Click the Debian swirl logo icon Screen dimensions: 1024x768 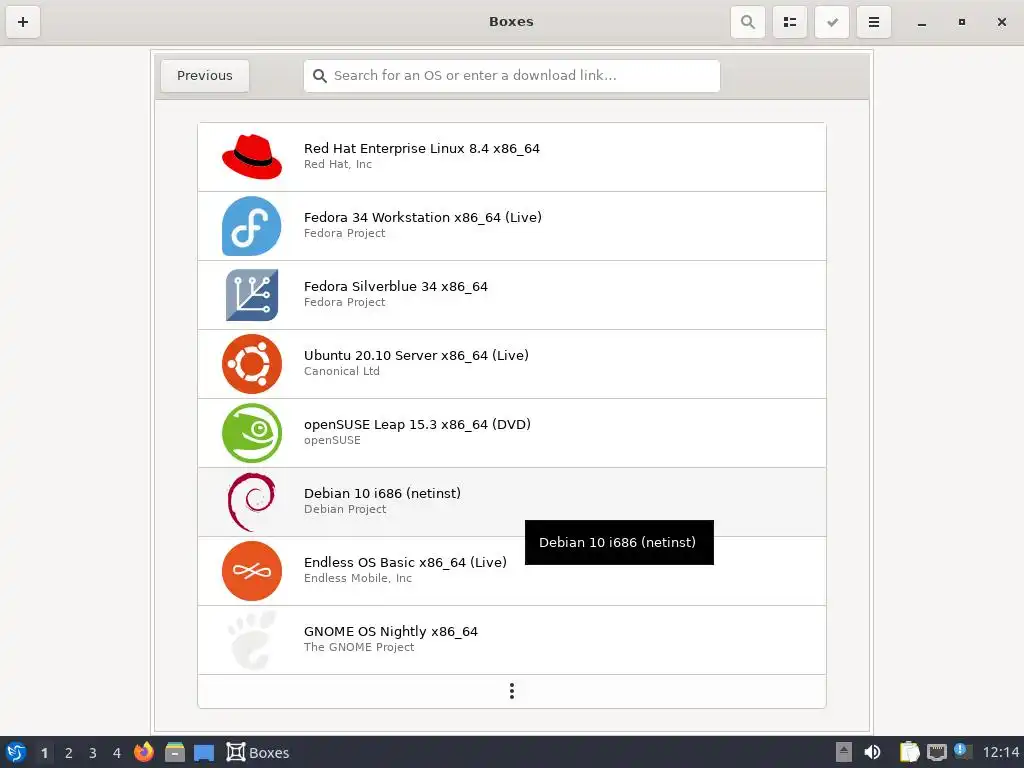point(252,502)
